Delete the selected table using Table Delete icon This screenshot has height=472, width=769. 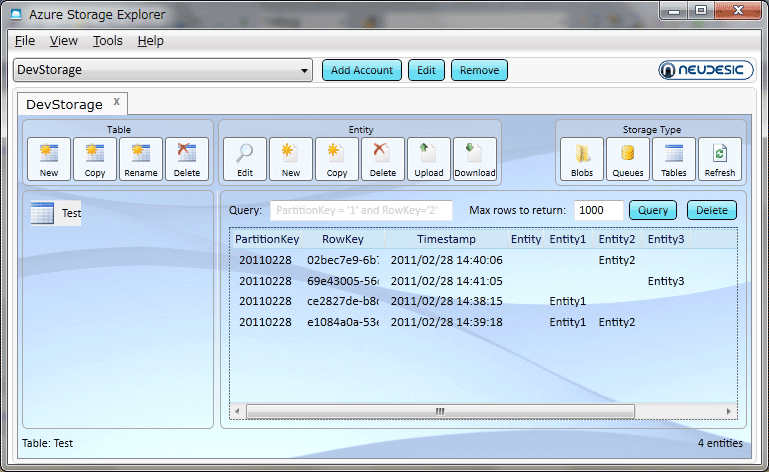coord(187,159)
